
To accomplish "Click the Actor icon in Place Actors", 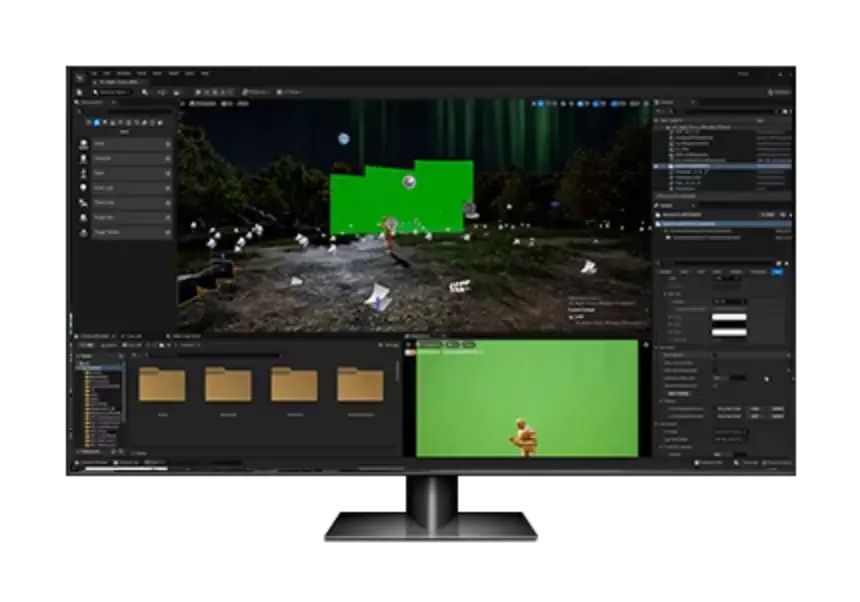I will click(x=85, y=144).
